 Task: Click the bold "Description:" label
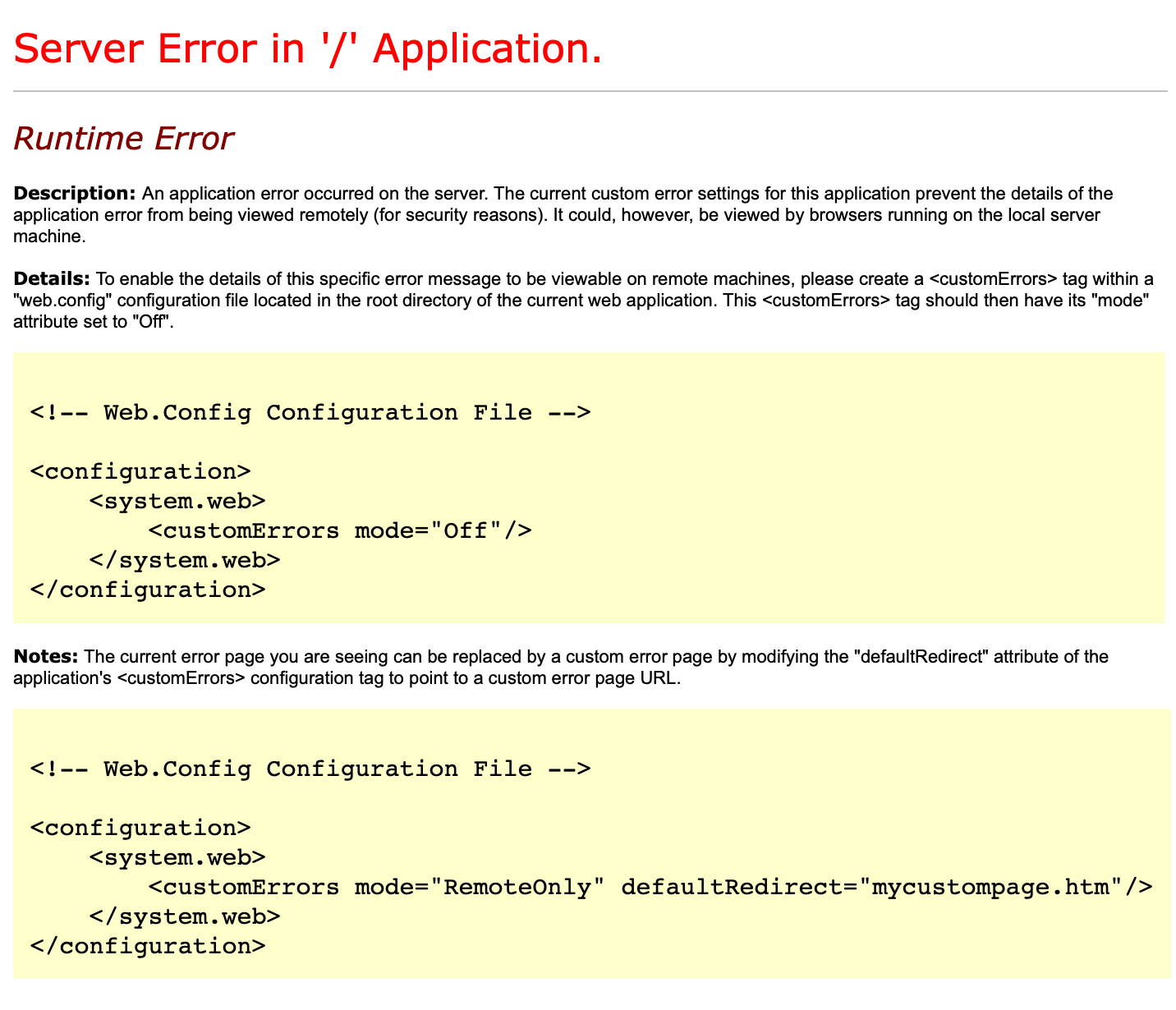74,194
